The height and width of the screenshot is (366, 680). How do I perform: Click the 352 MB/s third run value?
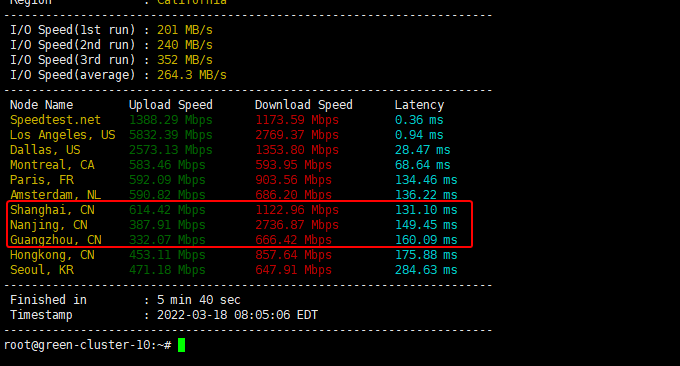pyautogui.click(x=185, y=60)
